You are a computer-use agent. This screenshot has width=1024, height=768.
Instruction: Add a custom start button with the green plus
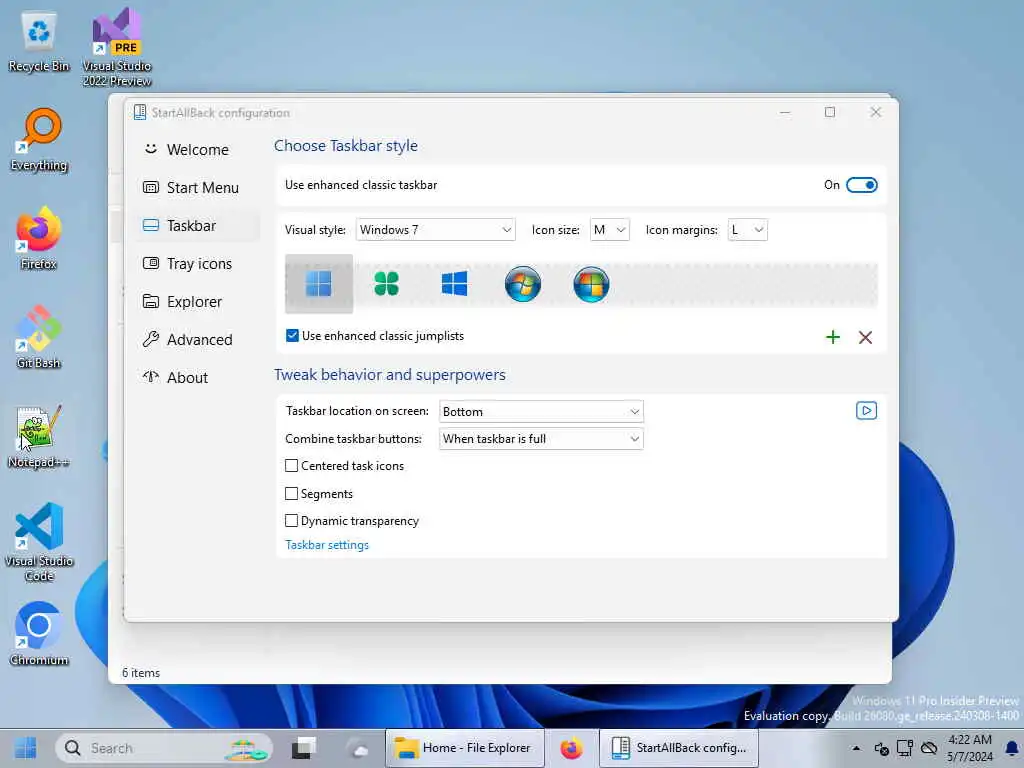pyautogui.click(x=833, y=337)
